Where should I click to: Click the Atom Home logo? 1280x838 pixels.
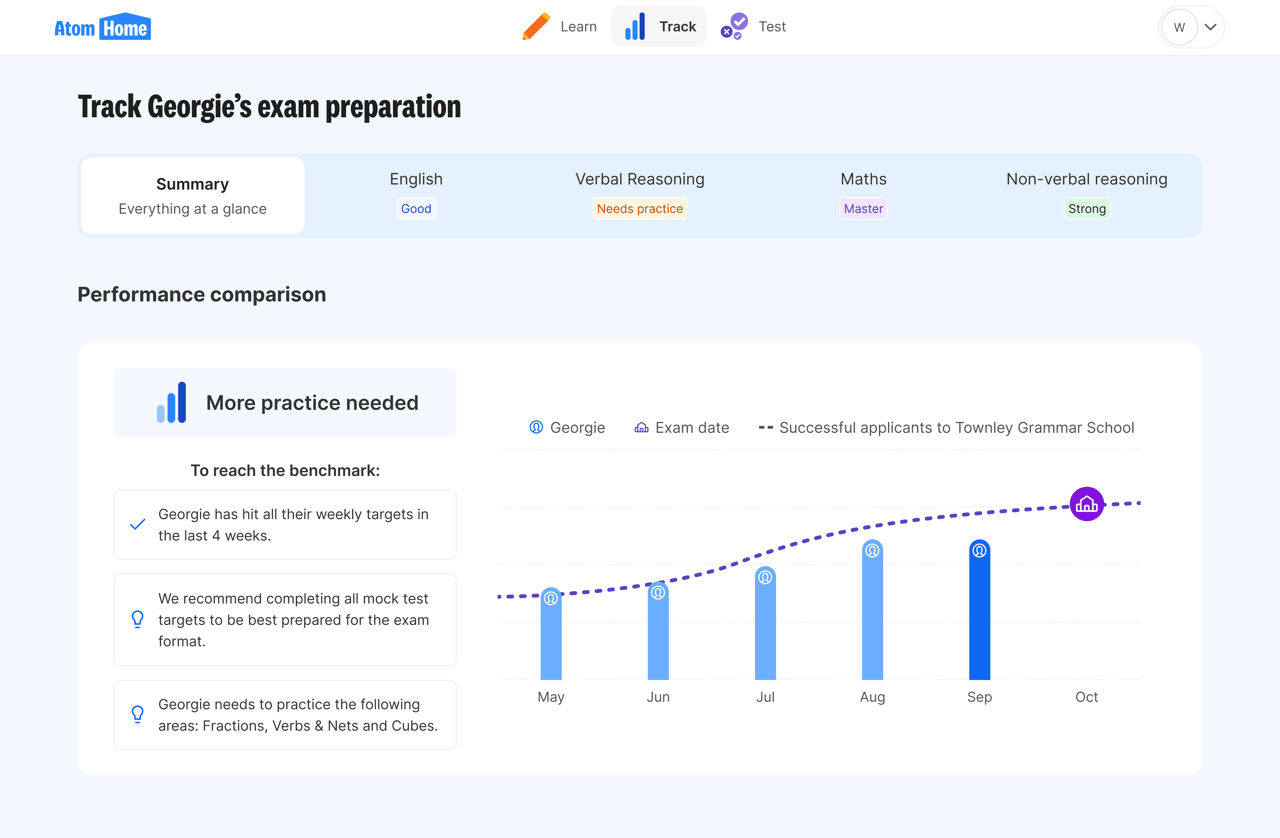102,28
